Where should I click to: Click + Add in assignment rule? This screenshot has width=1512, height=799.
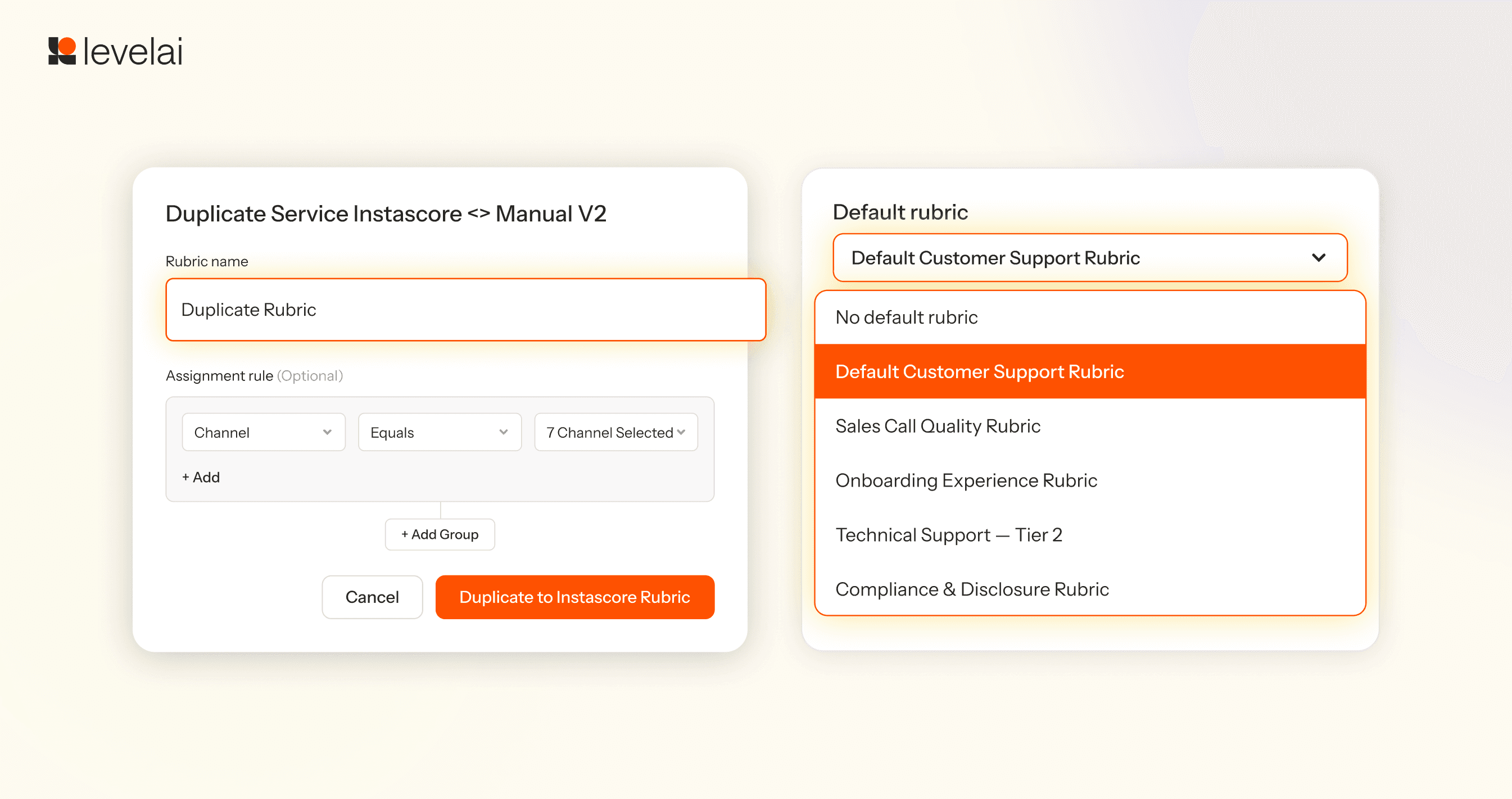click(201, 478)
